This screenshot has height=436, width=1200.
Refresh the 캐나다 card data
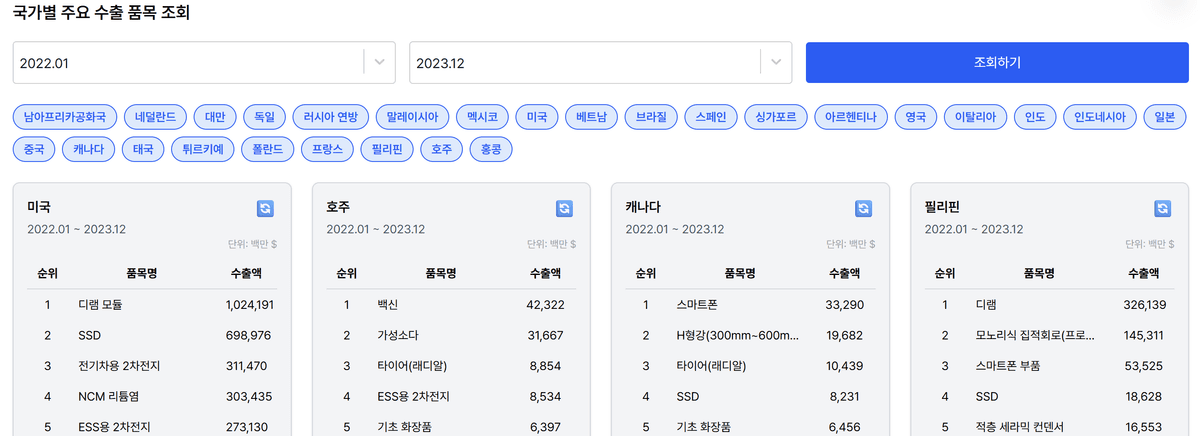[x=864, y=208]
